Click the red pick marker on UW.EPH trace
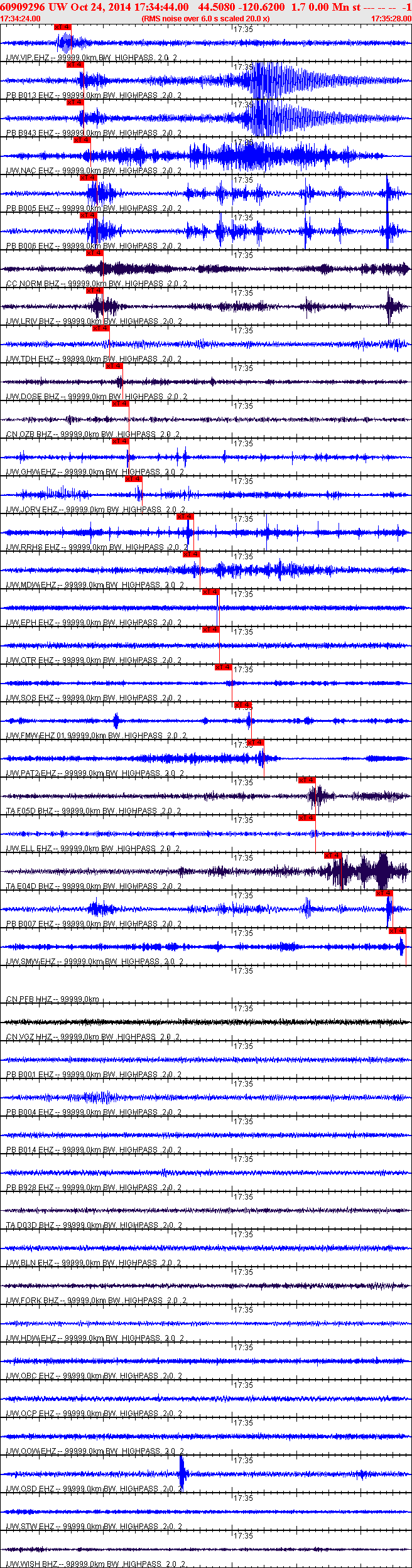This screenshot has height=1568, width=412. (210, 592)
